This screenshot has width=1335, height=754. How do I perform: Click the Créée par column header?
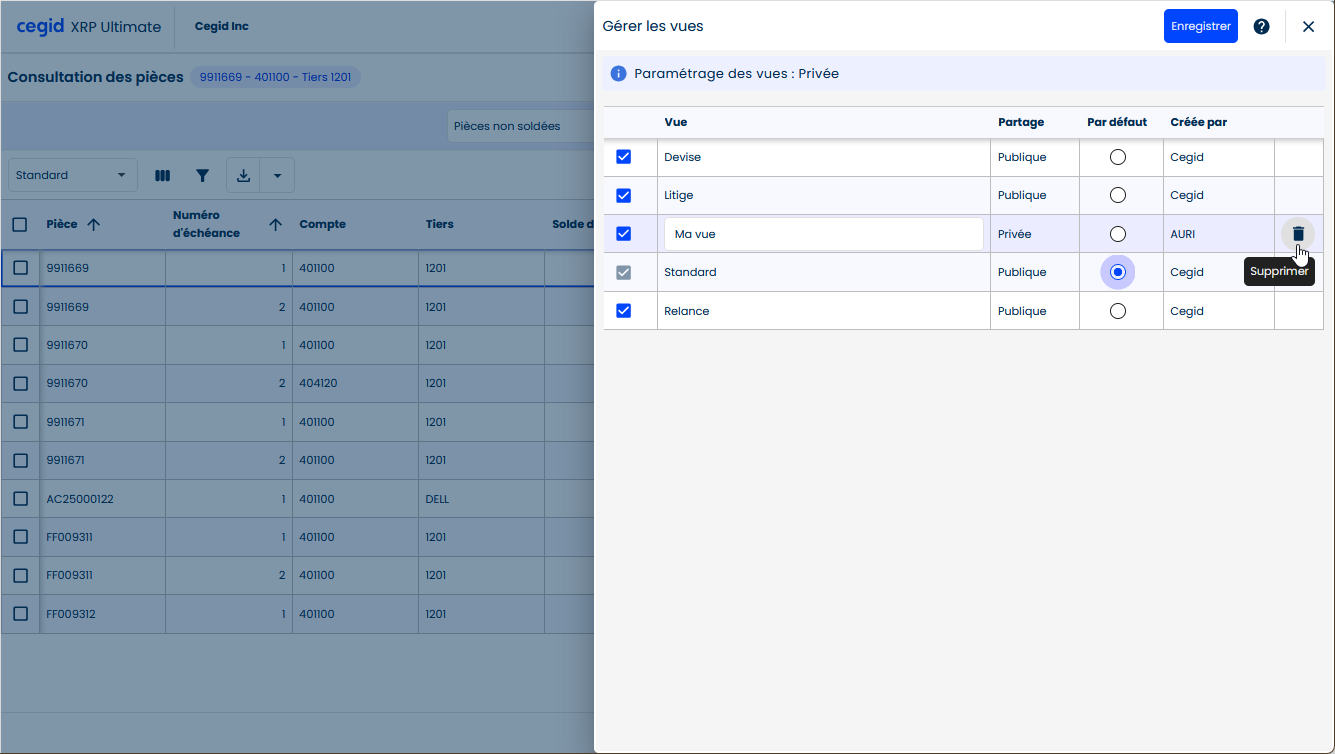click(x=1198, y=122)
